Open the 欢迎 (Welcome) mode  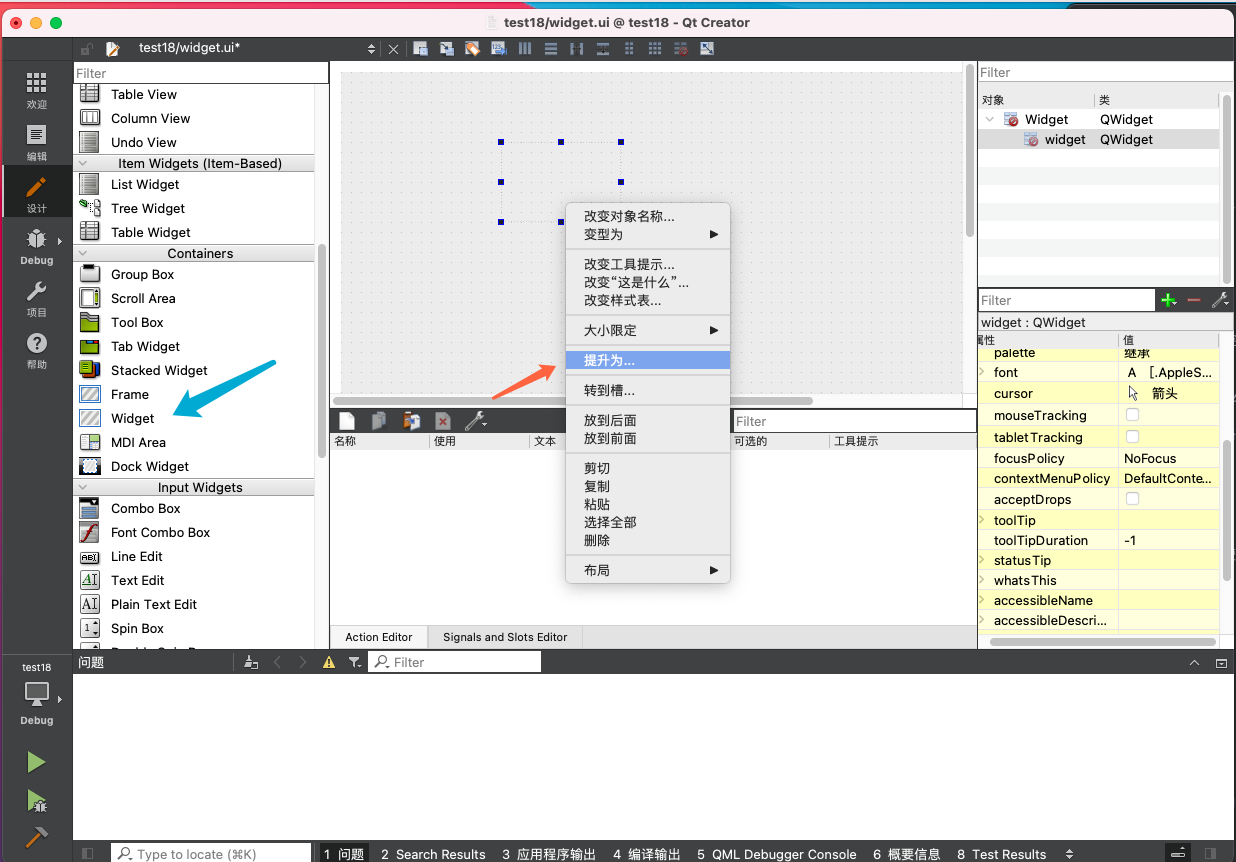pyautogui.click(x=36, y=90)
